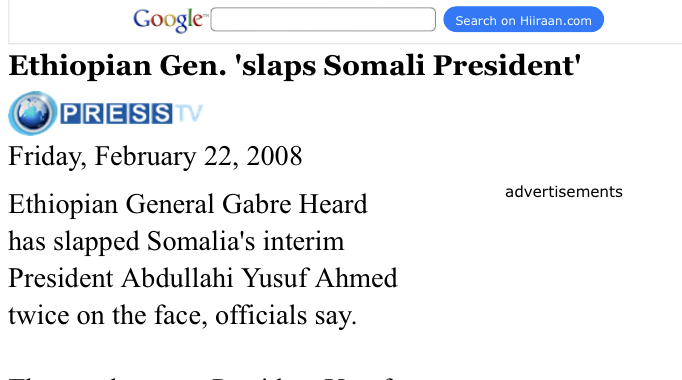Click the year 2008 in the date
Screen dimensions: 682x380
coord(274,156)
